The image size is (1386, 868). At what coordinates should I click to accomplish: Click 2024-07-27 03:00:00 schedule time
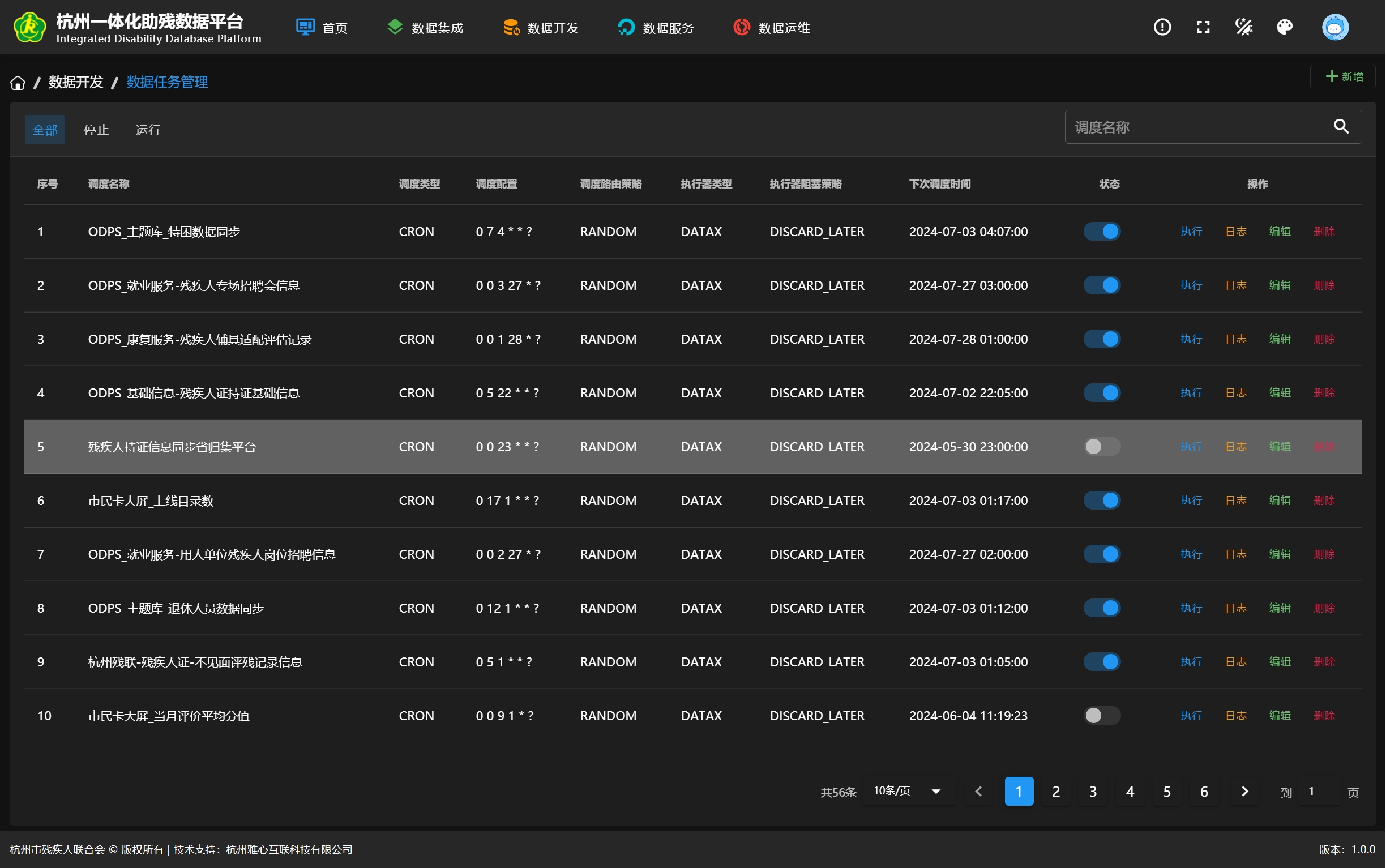pyautogui.click(x=969, y=285)
